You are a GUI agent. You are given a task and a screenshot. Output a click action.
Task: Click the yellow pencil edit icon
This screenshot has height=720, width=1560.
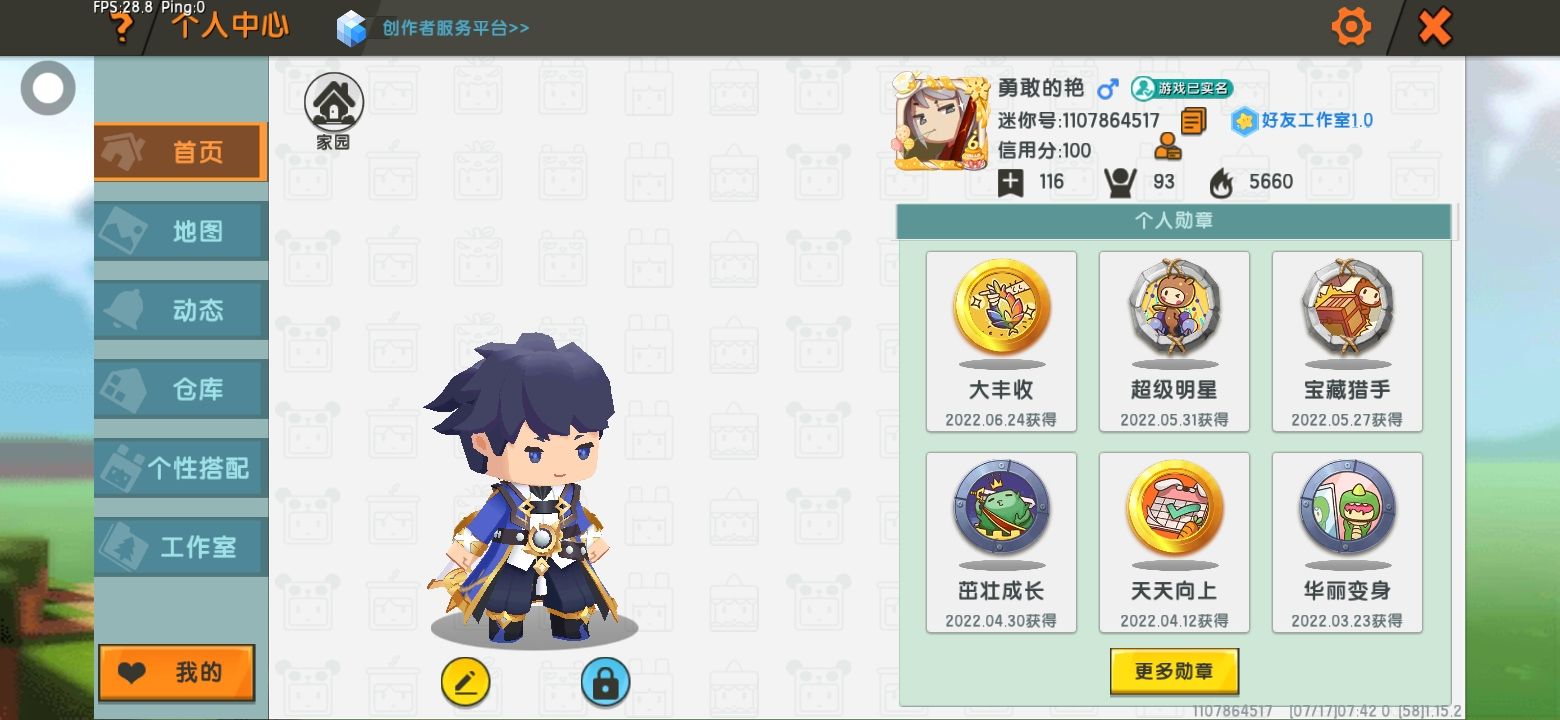point(465,682)
